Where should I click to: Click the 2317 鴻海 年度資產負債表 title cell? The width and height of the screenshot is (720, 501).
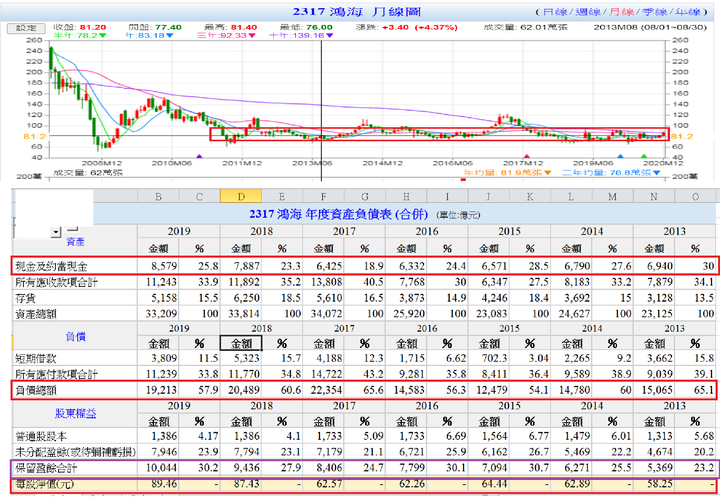tap(365, 214)
